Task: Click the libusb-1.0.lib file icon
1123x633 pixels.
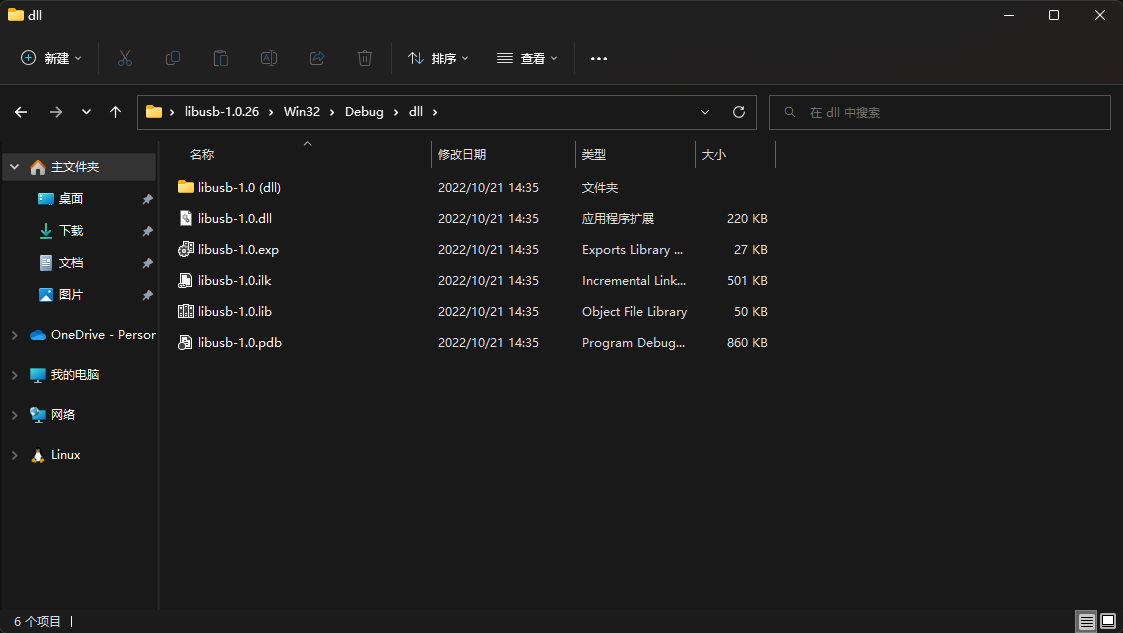Action: [x=185, y=311]
